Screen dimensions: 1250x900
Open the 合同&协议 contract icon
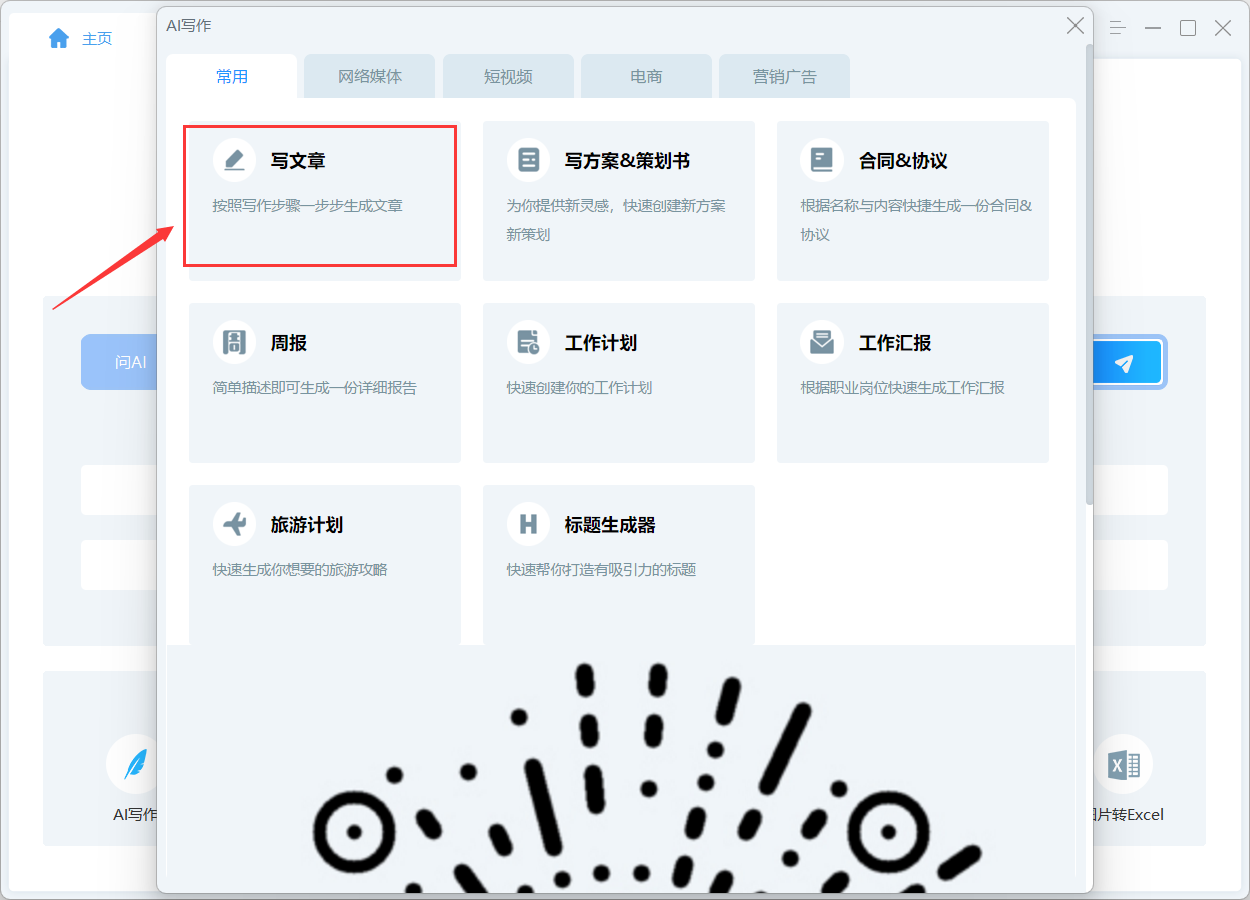(822, 159)
